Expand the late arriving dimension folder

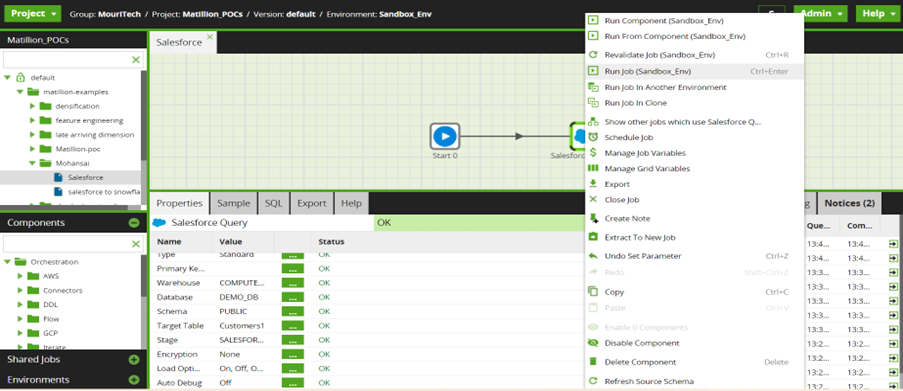click(x=33, y=135)
